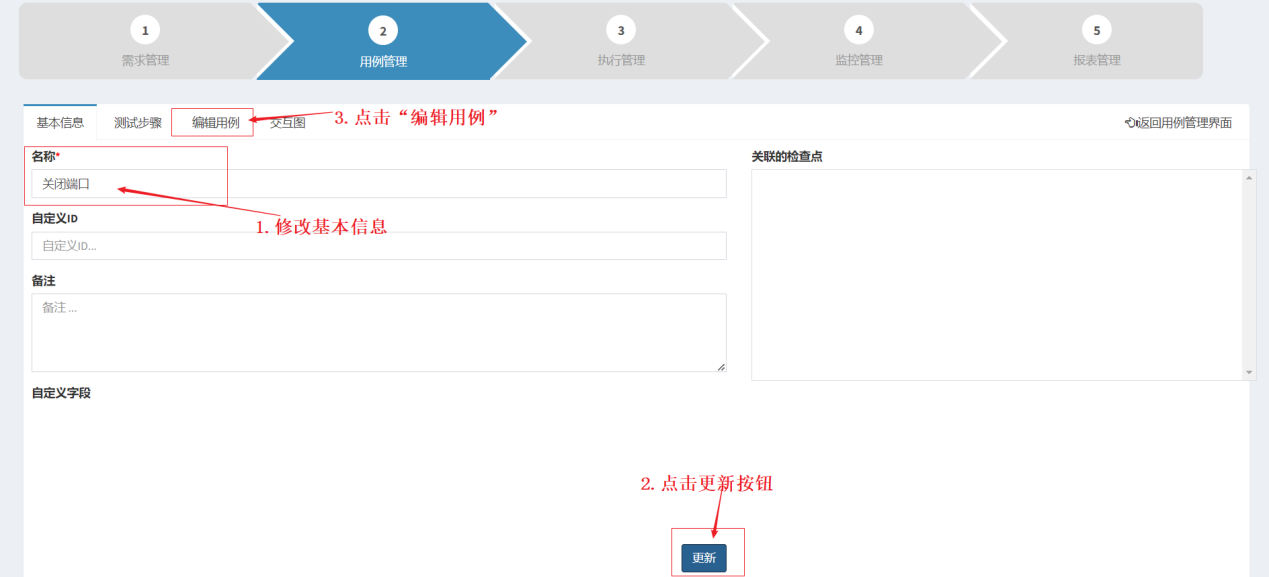The width and height of the screenshot is (1269, 577).
Task: Open the 测试步骤 tab
Action: point(138,122)
